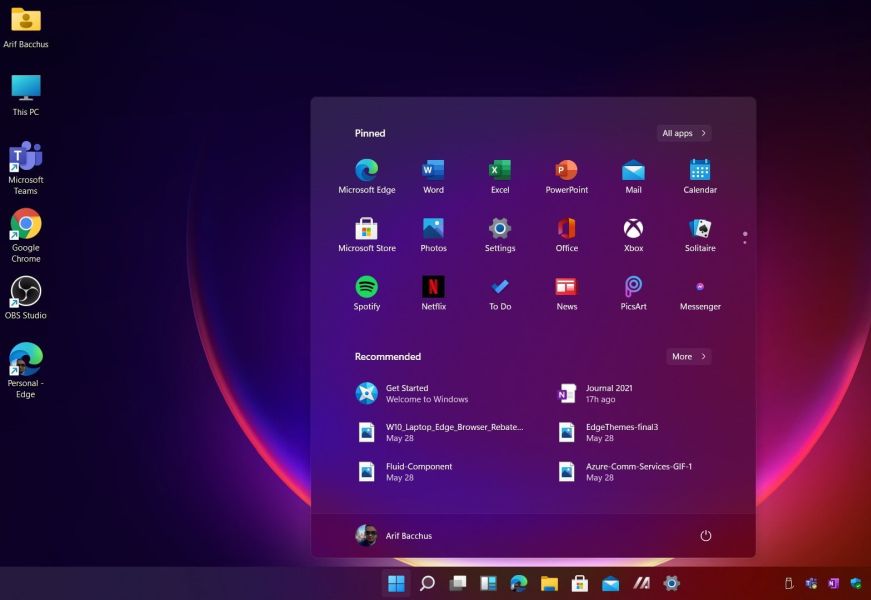This screenshot has height=600, width=871.
Task: Launch Word from pinned apps
Action: [x=433, y=176]
